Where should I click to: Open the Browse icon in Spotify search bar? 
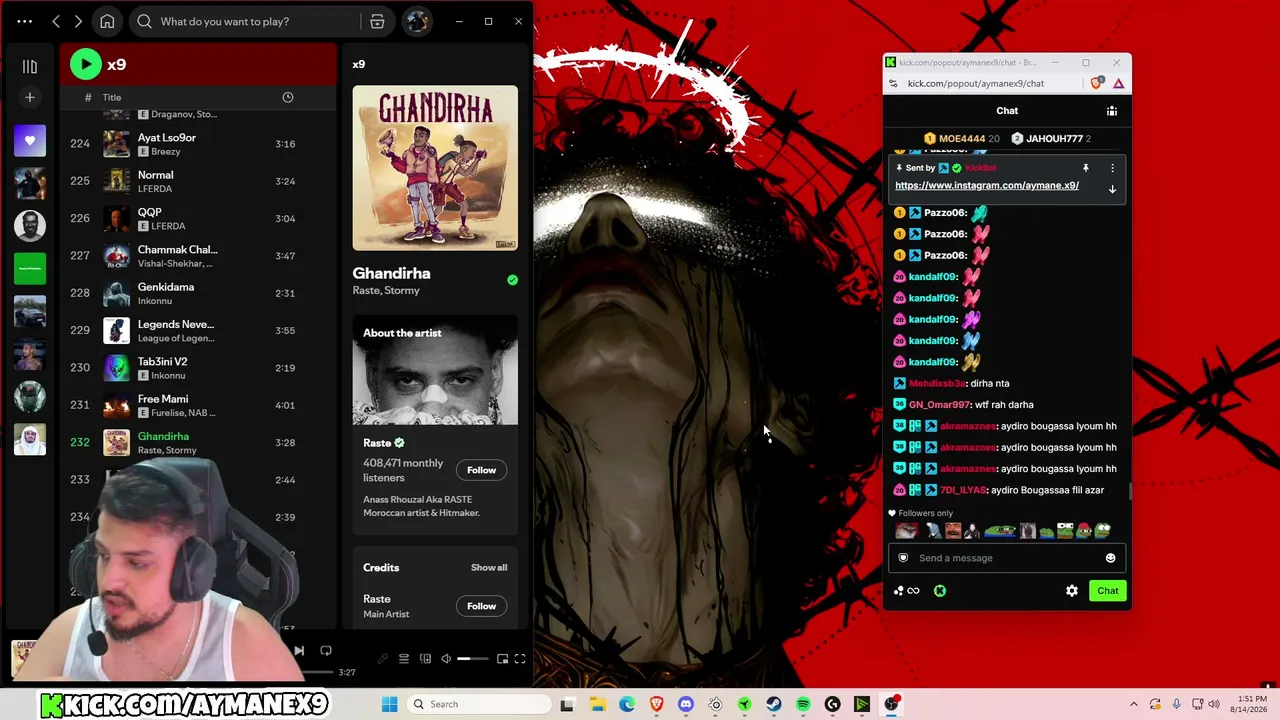(377, 21)
